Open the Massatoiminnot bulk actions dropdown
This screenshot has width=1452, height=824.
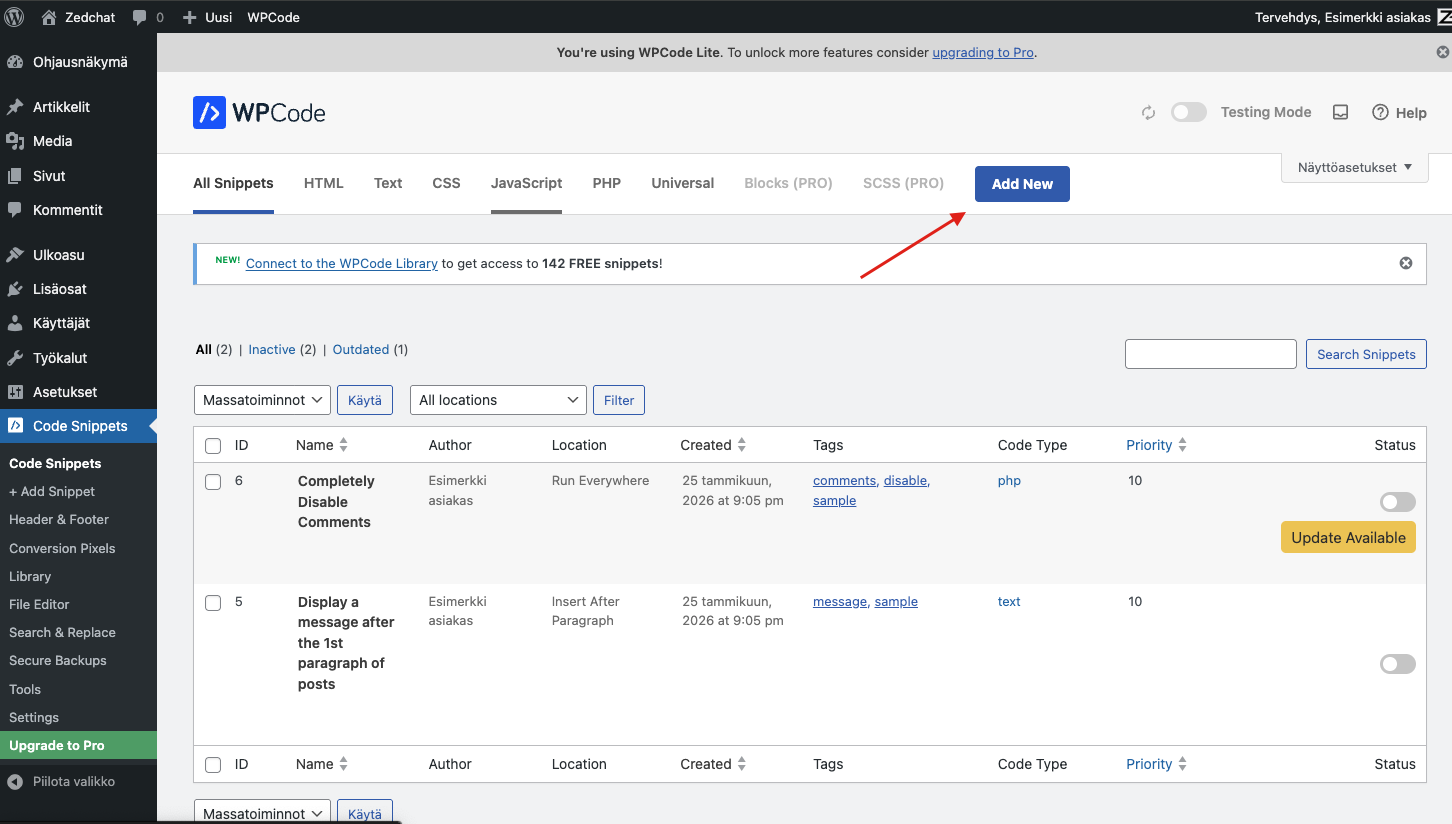coord(262,400)
